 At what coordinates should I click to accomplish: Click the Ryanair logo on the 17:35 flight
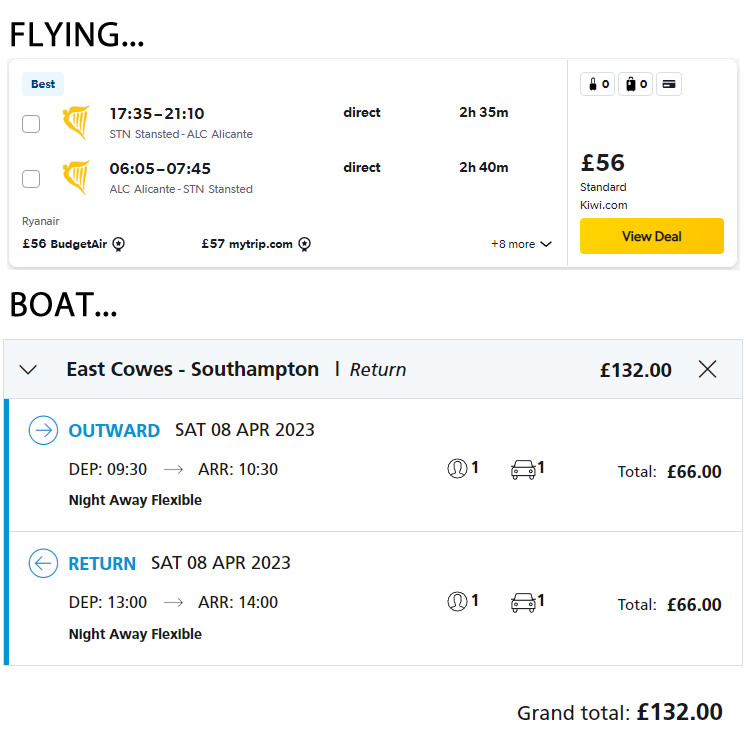[75, 123]
